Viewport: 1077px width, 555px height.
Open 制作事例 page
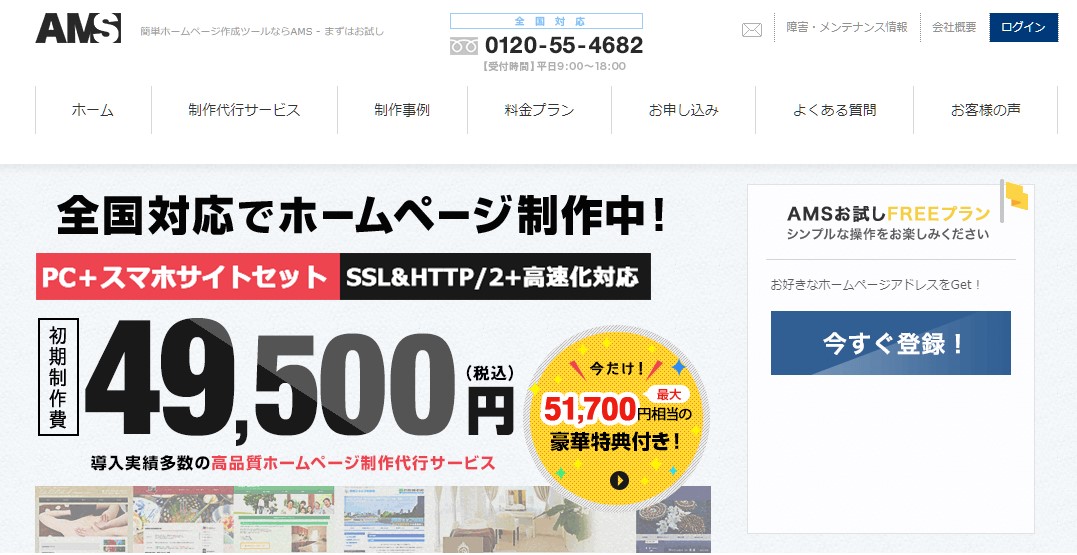[x=402, y=110]
